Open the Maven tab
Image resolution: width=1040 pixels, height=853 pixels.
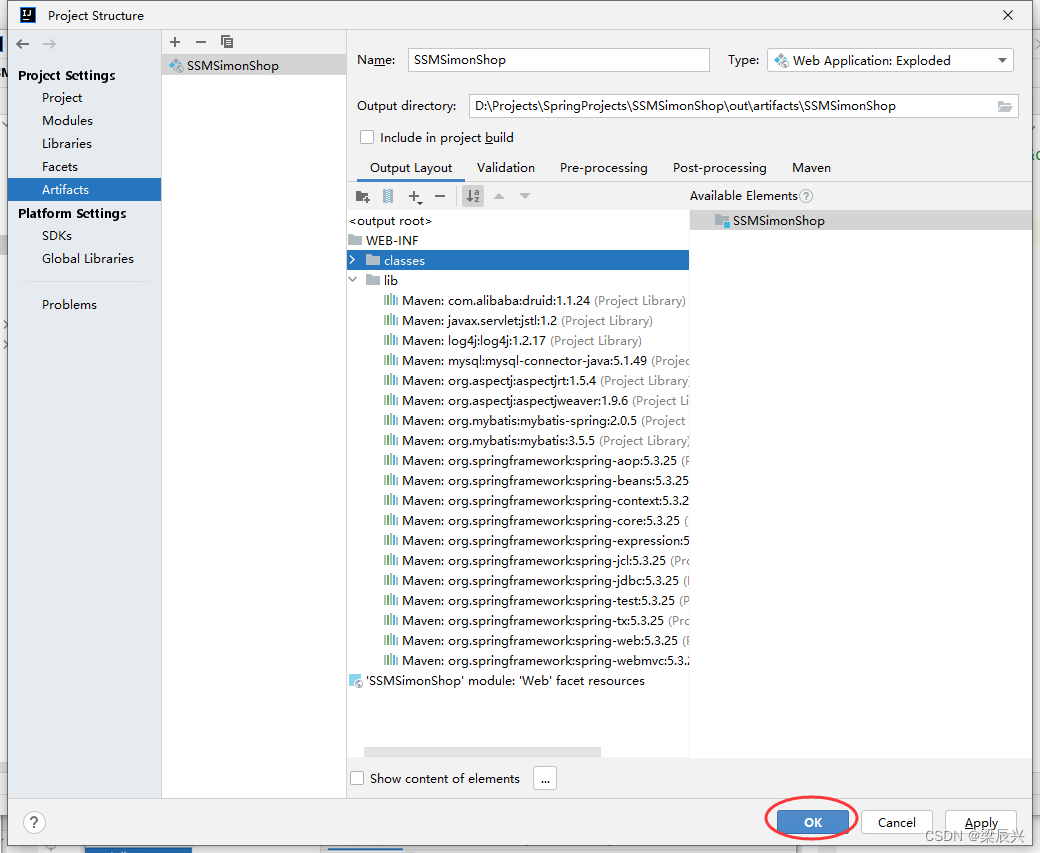811,168
